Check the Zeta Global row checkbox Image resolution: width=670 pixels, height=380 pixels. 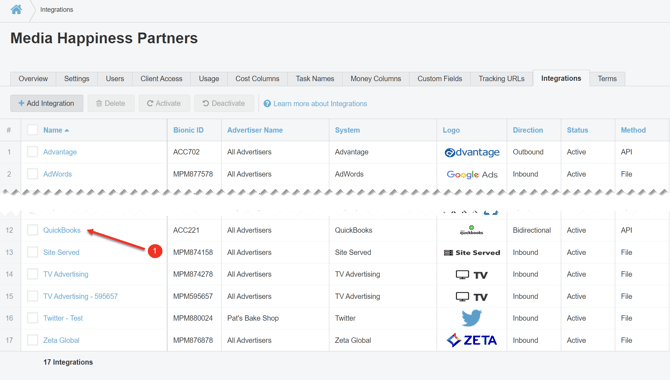pos(32,340)
